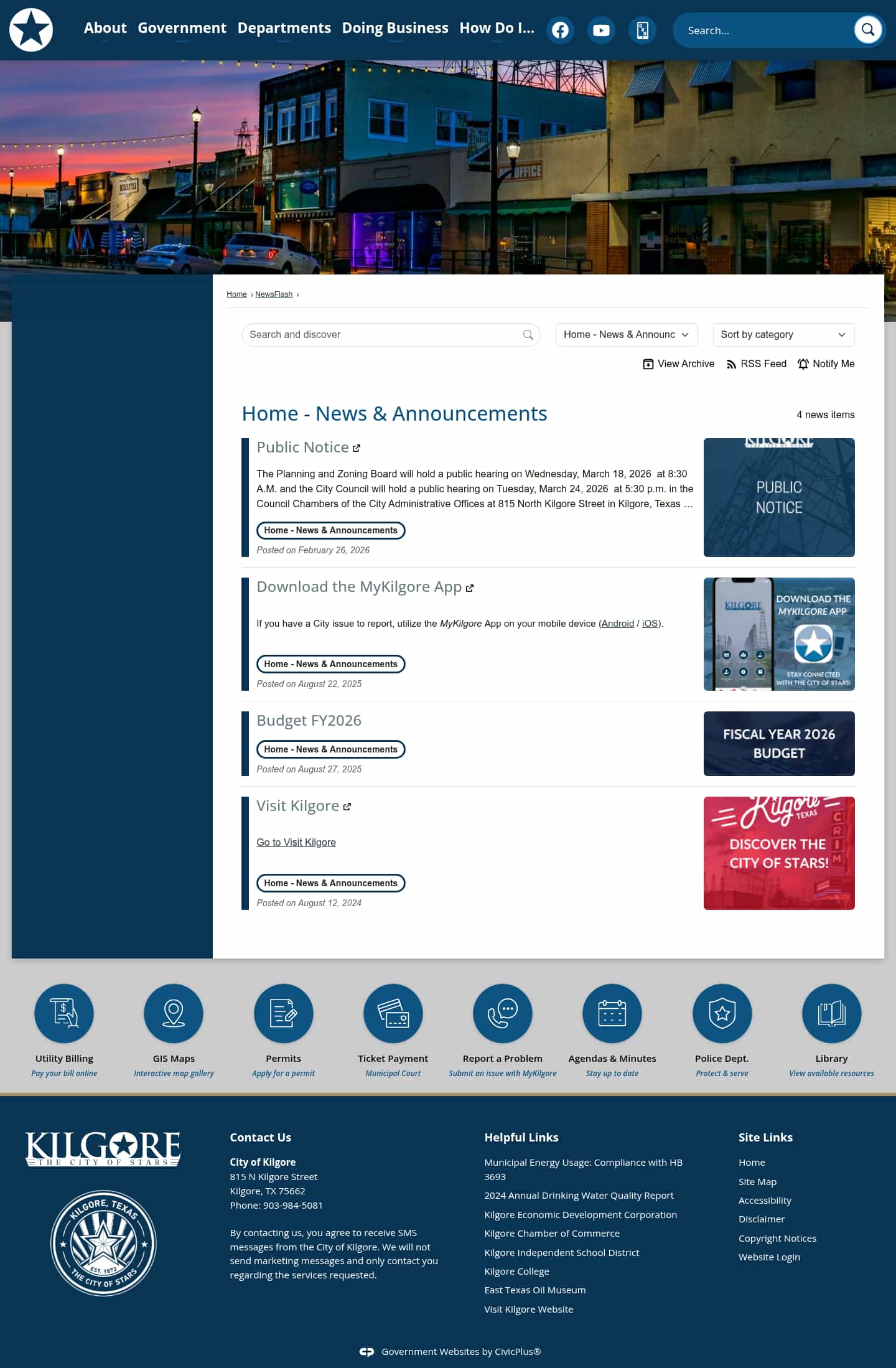Screen dimensions: 896x1368
Task: Open the Sort by category dropdown
Action: coord(783,335)
